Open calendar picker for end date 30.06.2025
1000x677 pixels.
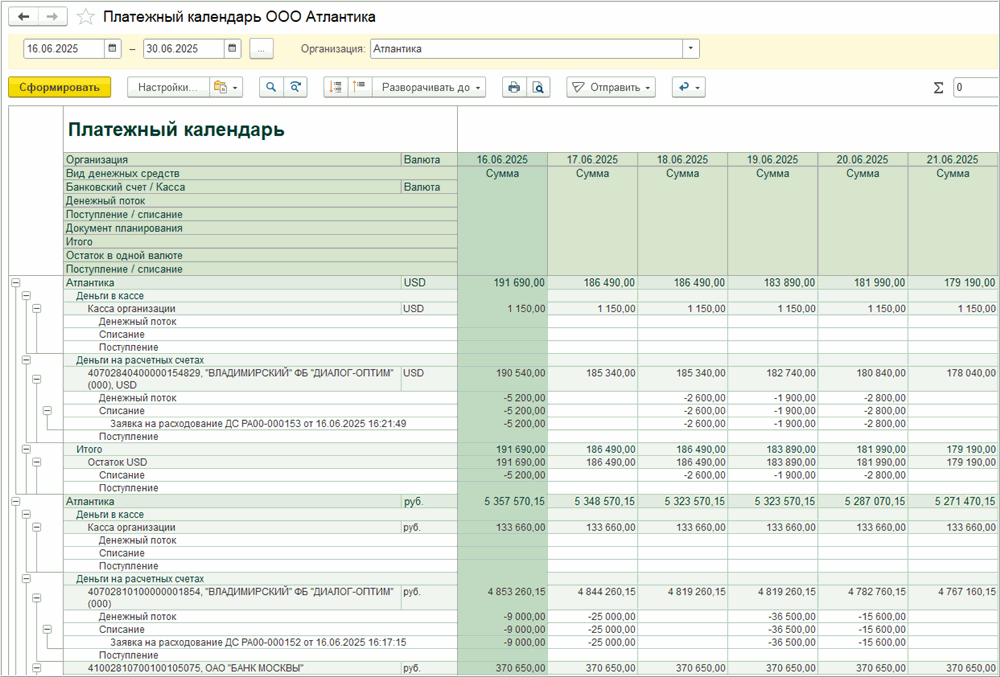pos(233,48)
